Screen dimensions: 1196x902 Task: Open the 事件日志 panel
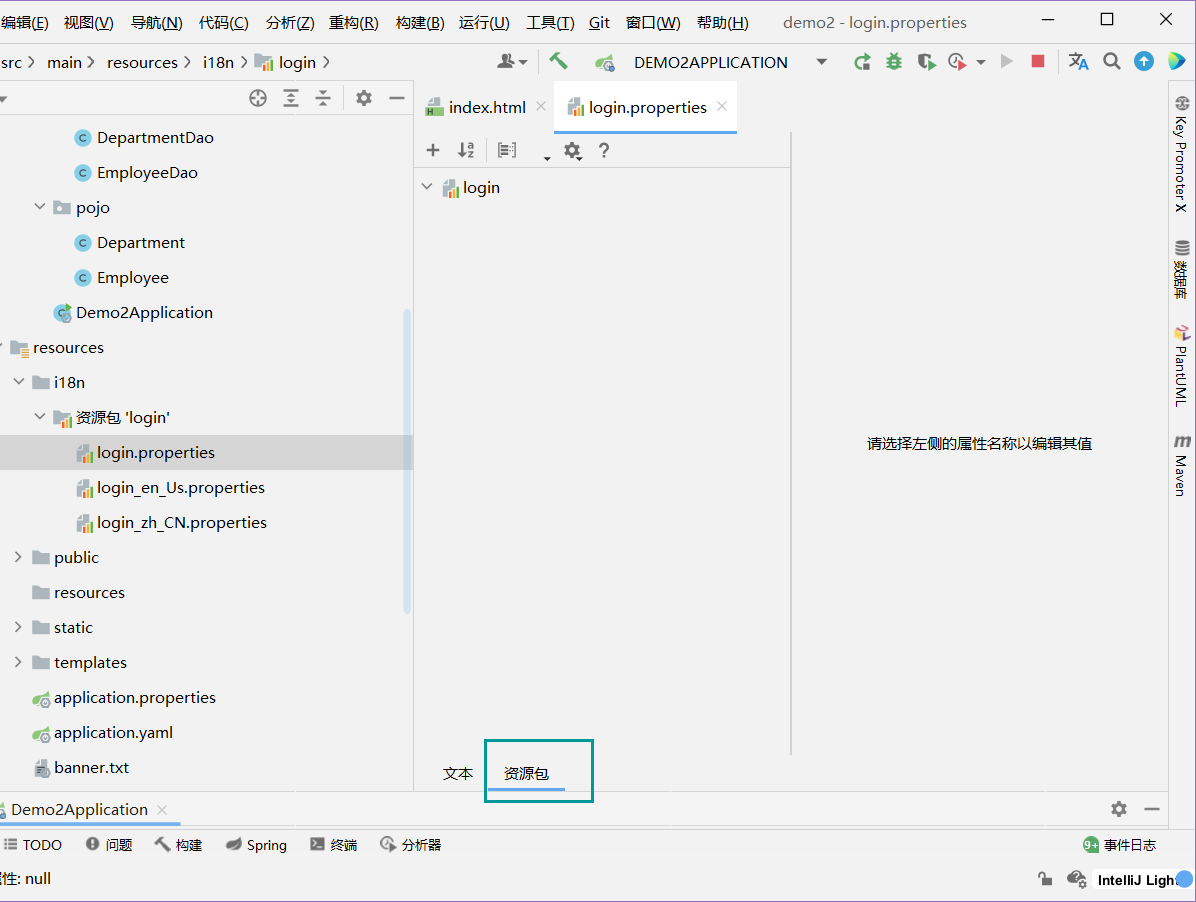(x=1120, y=845)
